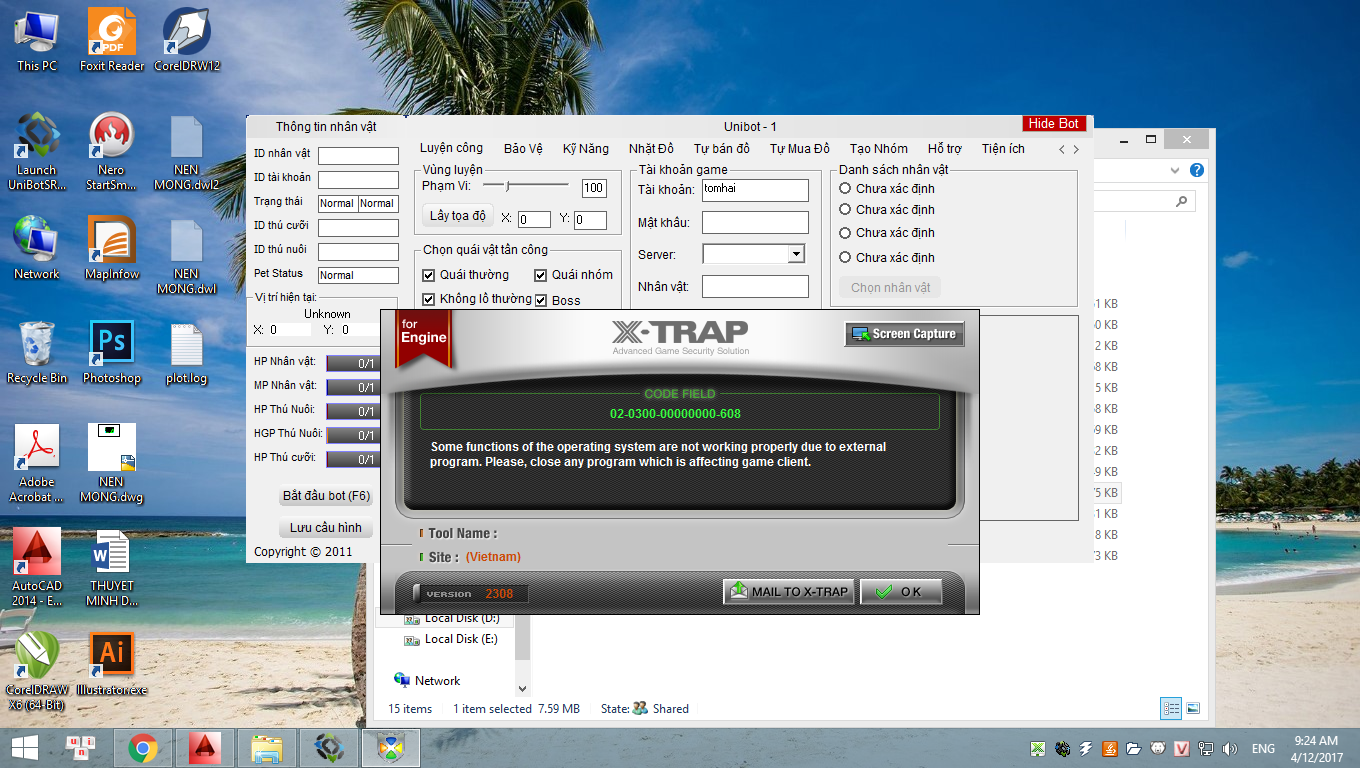Switch to Tạo Nhóm tab
This screenshot has width=1360, height=768.
879,149
